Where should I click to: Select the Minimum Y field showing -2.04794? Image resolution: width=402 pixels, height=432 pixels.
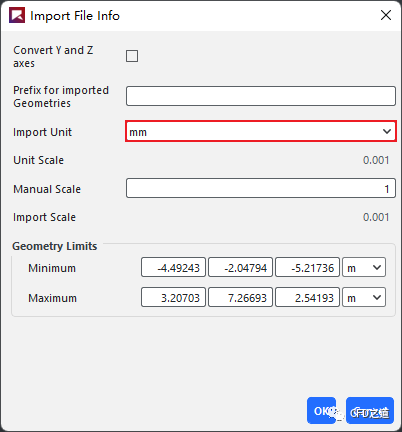[240, 267]
